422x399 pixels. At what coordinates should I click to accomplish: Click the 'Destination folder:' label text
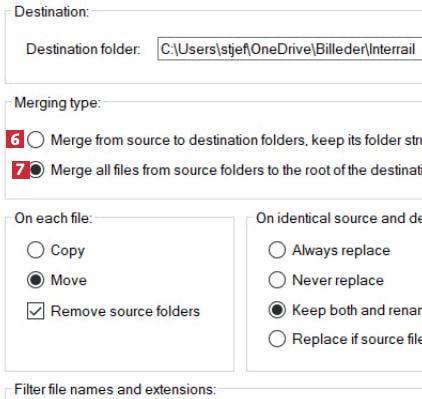click(x=83, y=49)
